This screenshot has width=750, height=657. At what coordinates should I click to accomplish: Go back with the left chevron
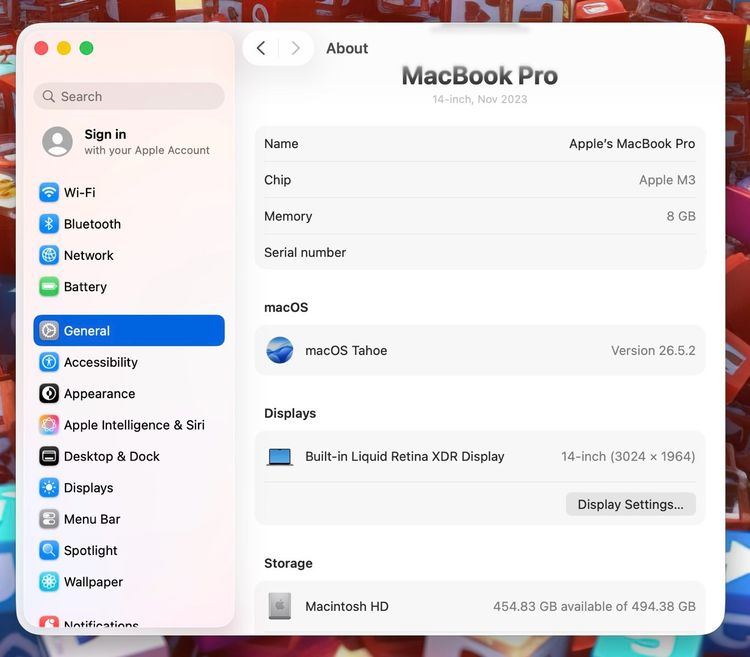261,48
